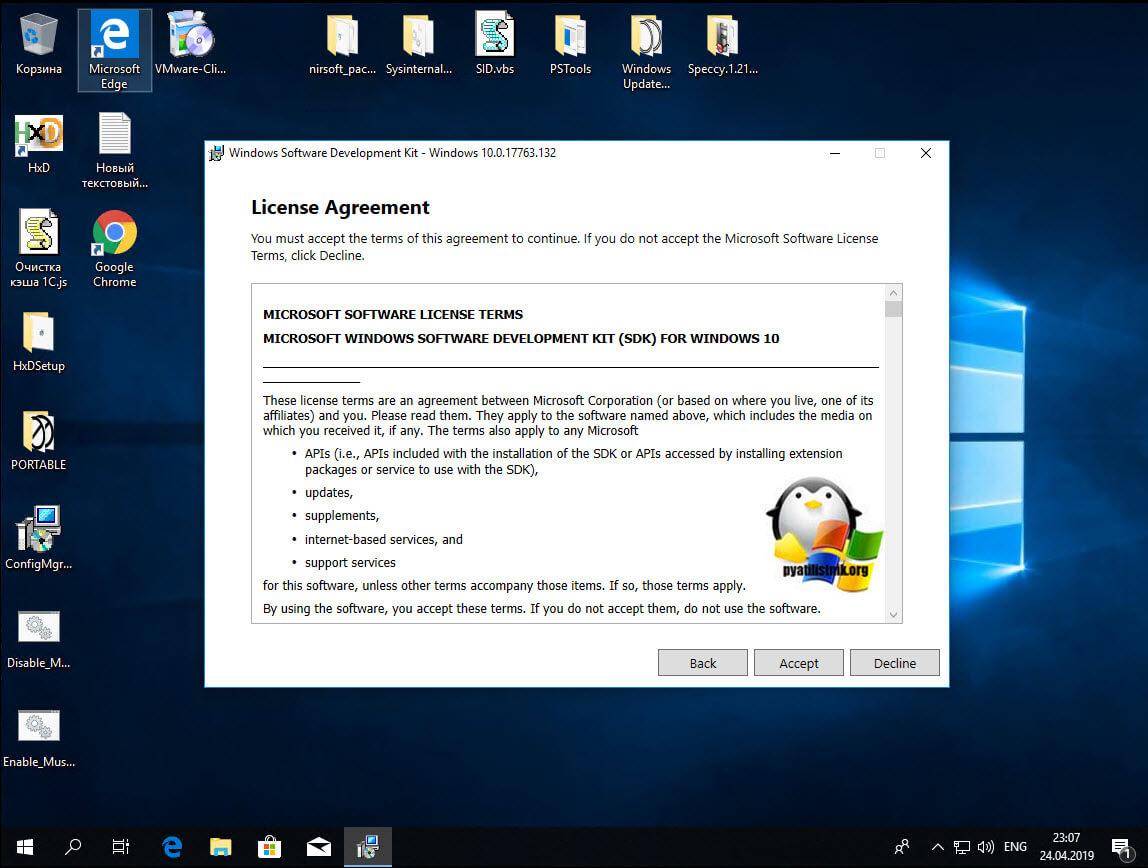Click the 'License Agreement' heading
The width and height of the screenshot is (1148, 868).
[340, 207]
